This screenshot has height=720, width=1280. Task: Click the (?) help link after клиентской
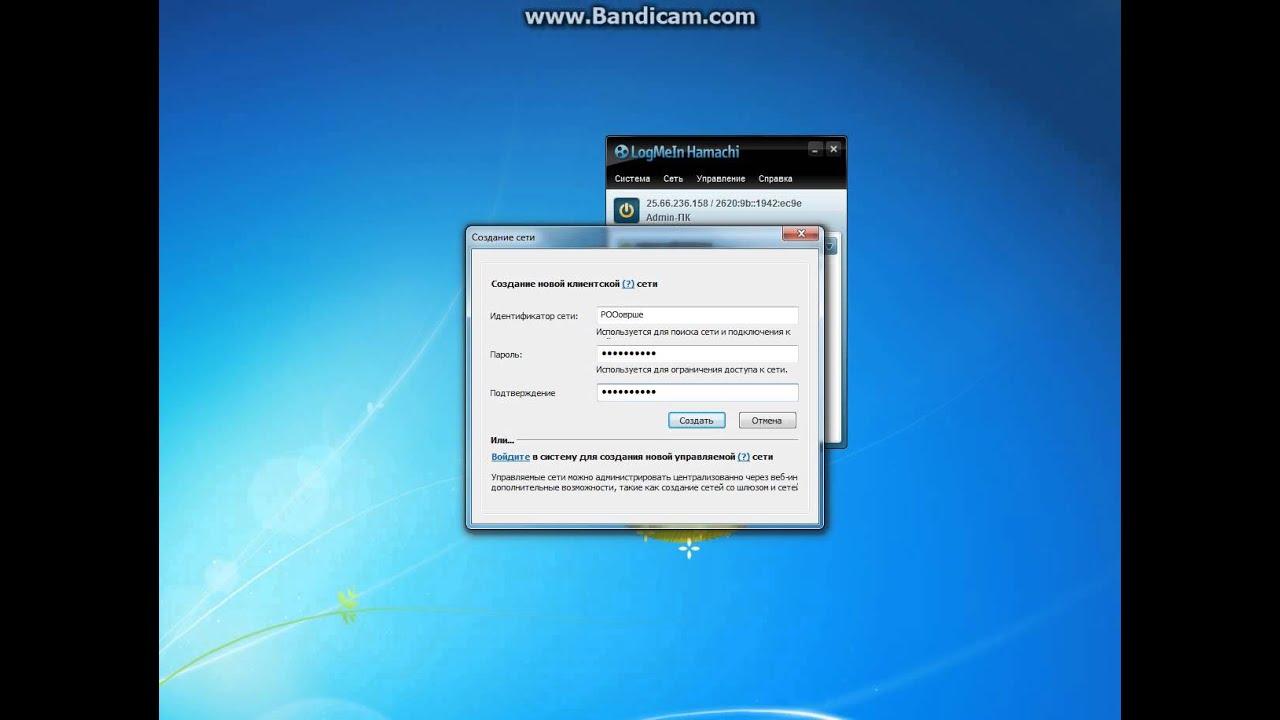pos(628,284)
